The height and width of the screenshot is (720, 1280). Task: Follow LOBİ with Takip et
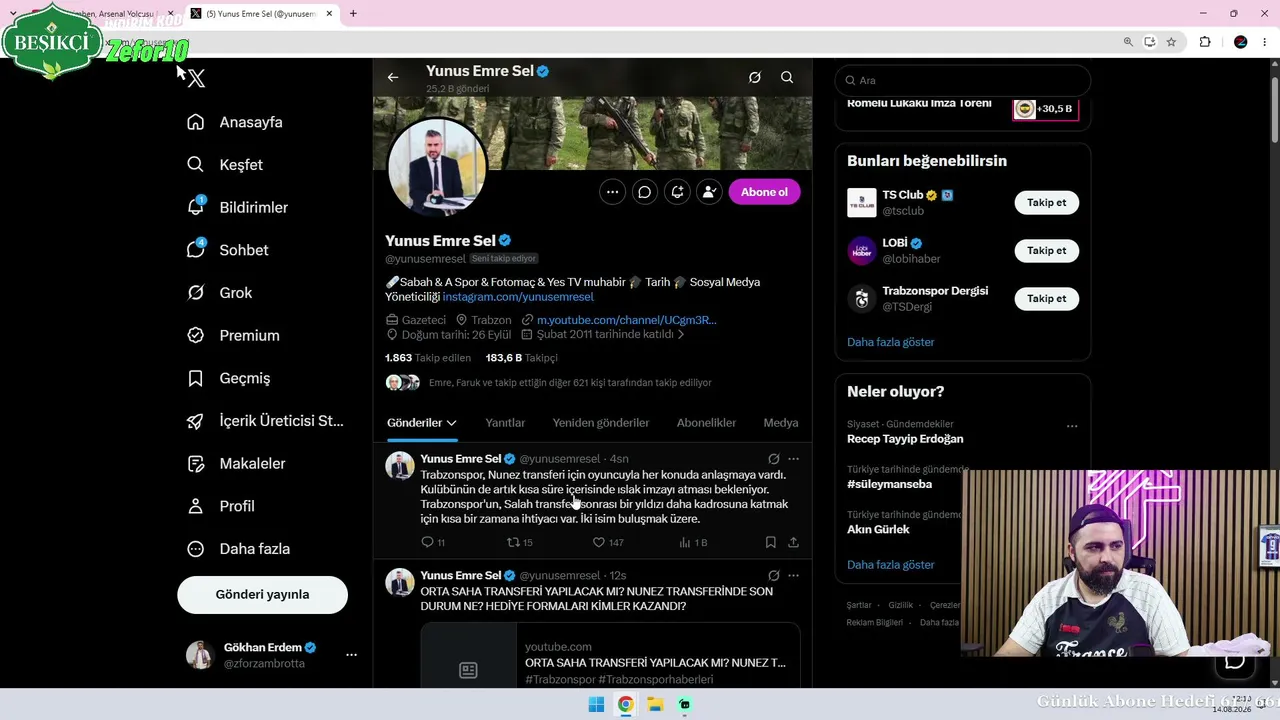(x=1047, y=251)
